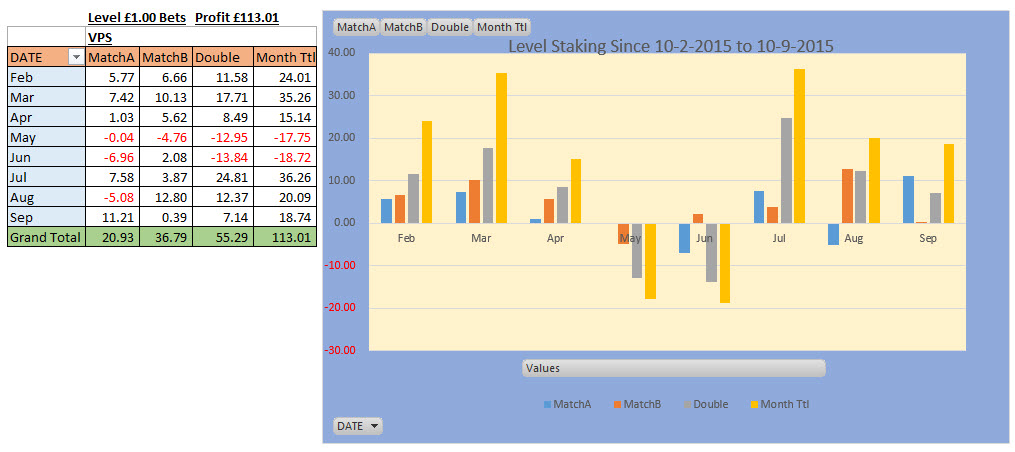The image size is (1015, 452).
Task: Click the MatchA field button above chart
Action: (355, 27)
